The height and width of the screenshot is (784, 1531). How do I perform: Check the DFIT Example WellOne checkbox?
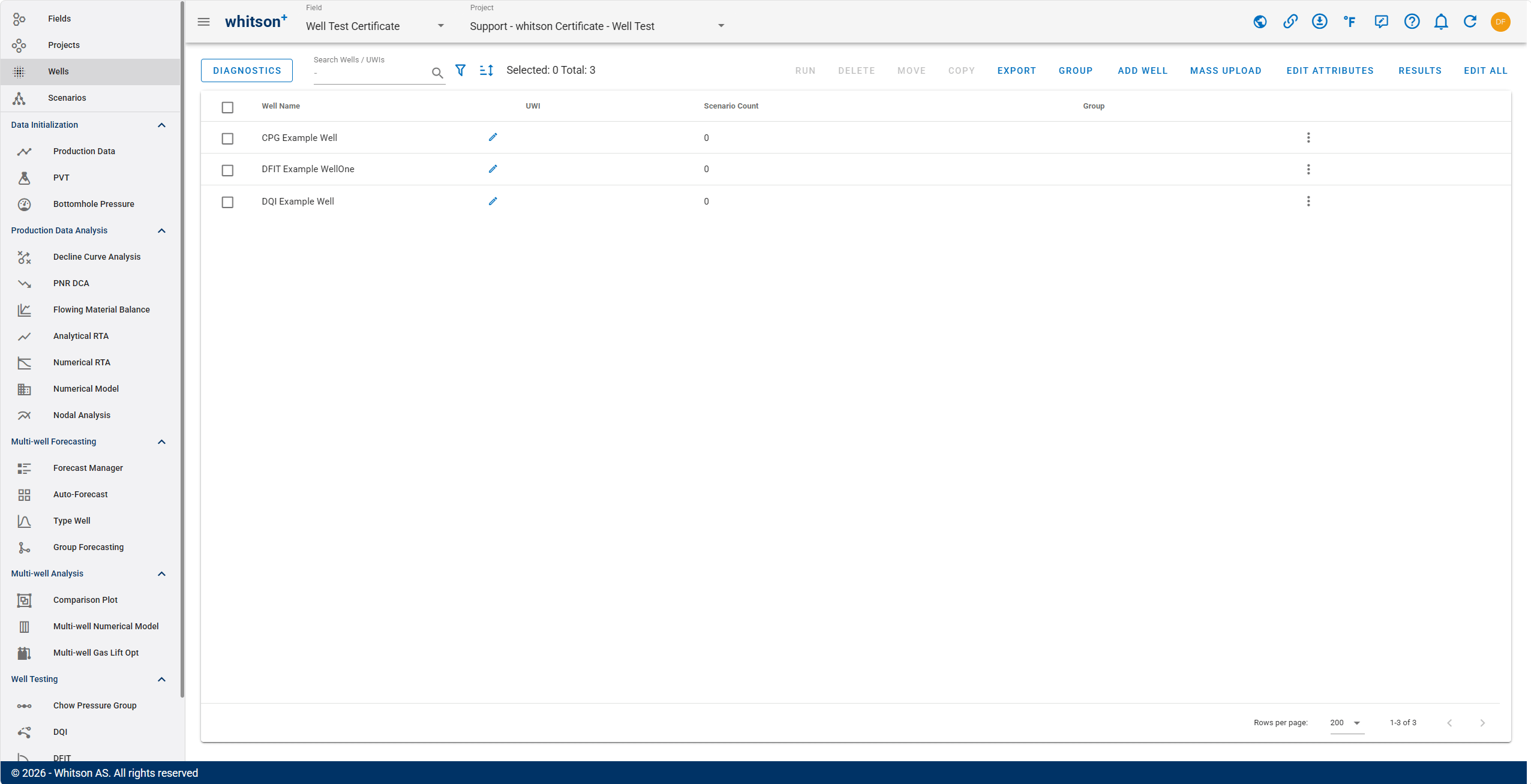[x=227, y=170]
